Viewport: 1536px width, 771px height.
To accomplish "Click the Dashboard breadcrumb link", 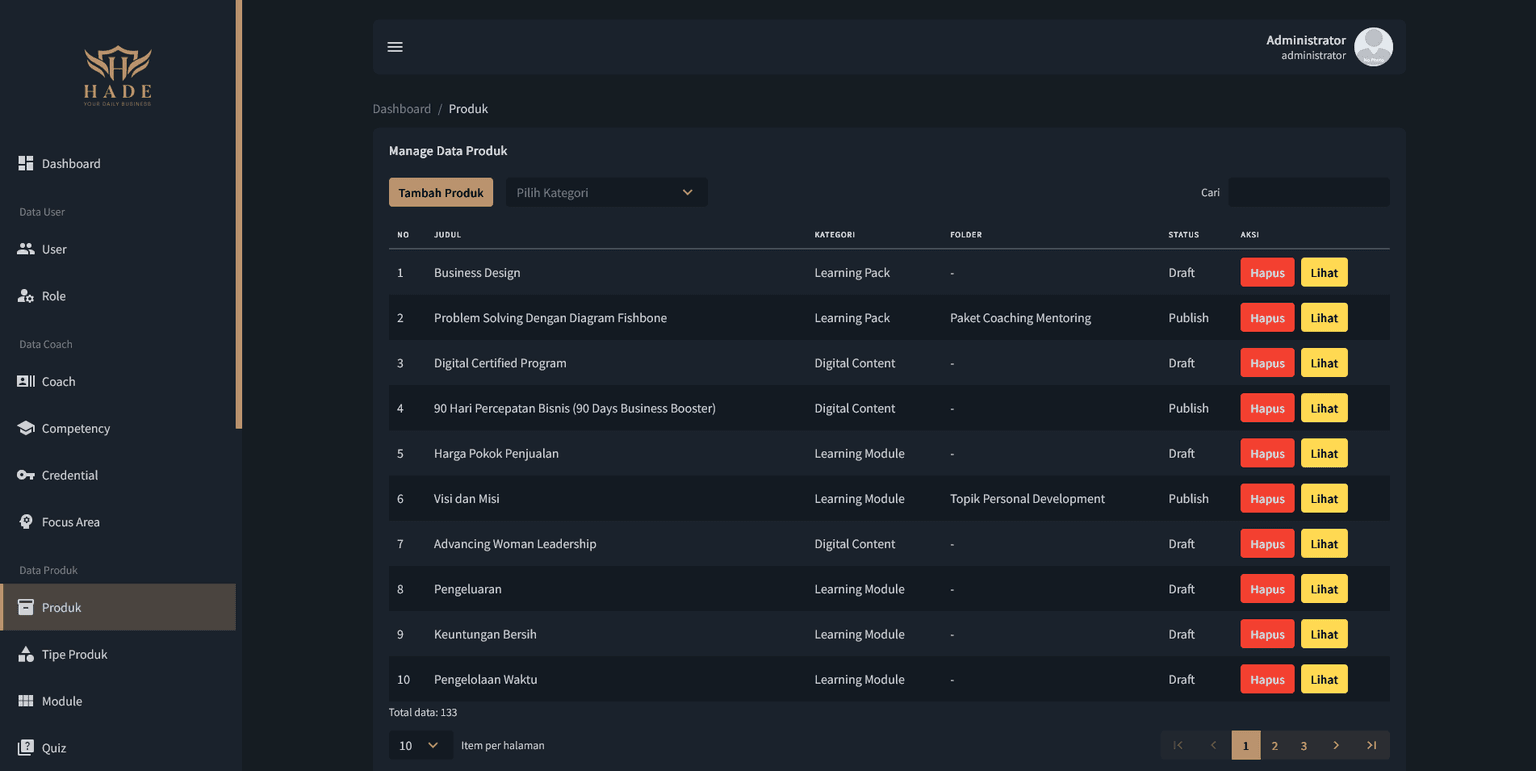I will pos(401,109).
